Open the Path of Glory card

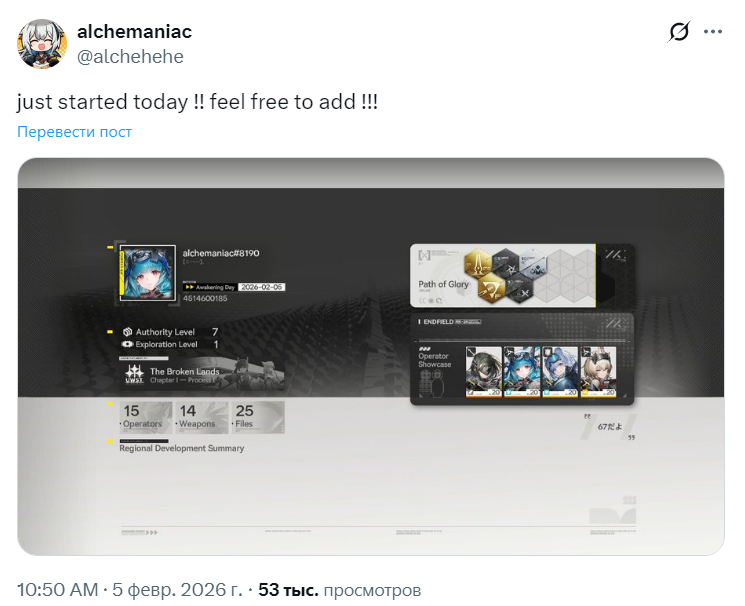click(x=503, y=276)
